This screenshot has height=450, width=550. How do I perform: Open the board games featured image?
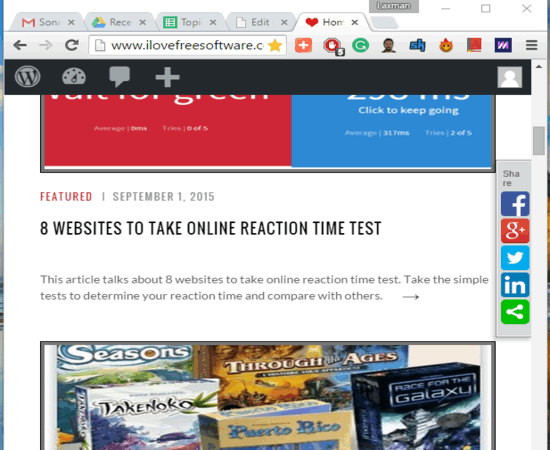pos(268,396)
